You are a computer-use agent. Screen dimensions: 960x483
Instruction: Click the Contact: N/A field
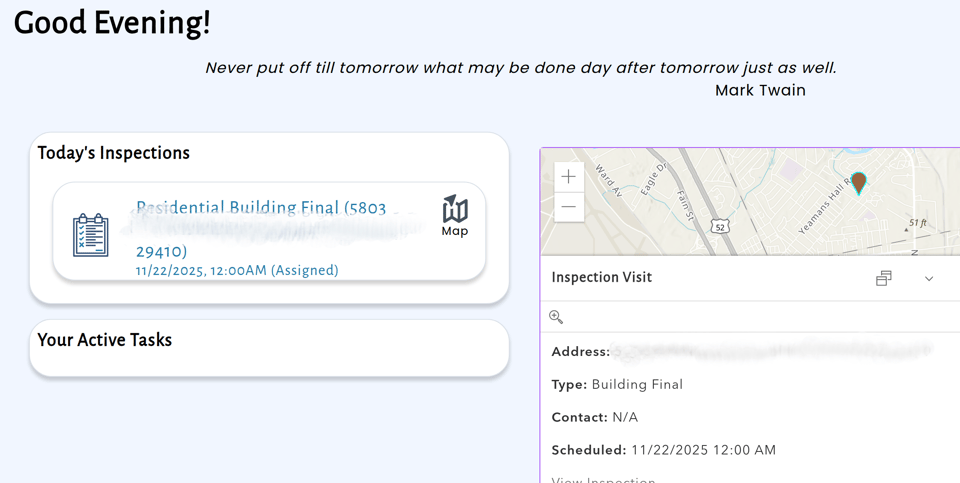[594, 417]
